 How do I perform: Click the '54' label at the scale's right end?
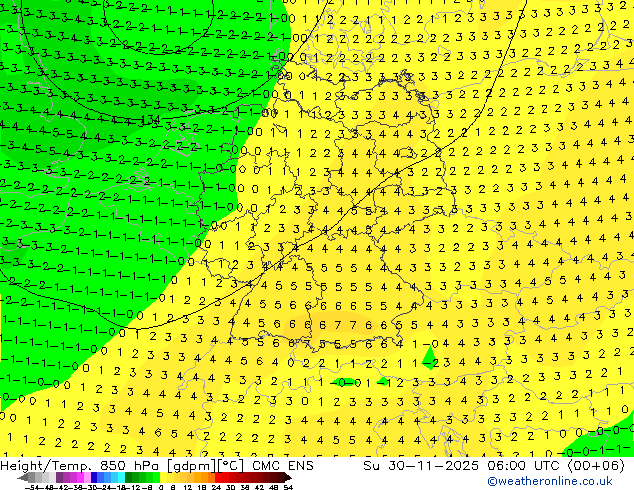288,487
